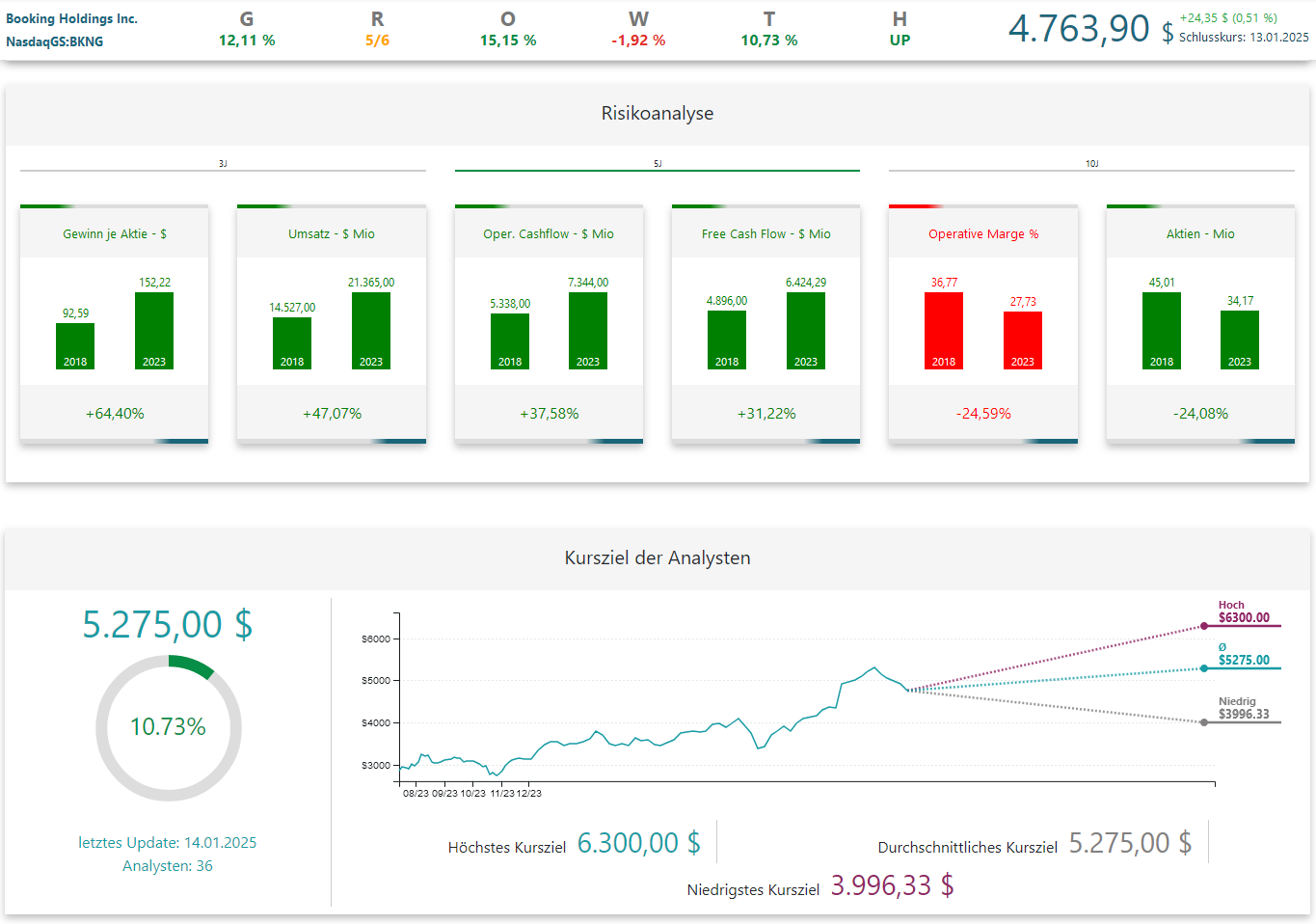The height and width of the screenshot is (924, 1316).
Task: Click the NasdaqGS:BKNG ticker
Action: click(54, 41)
